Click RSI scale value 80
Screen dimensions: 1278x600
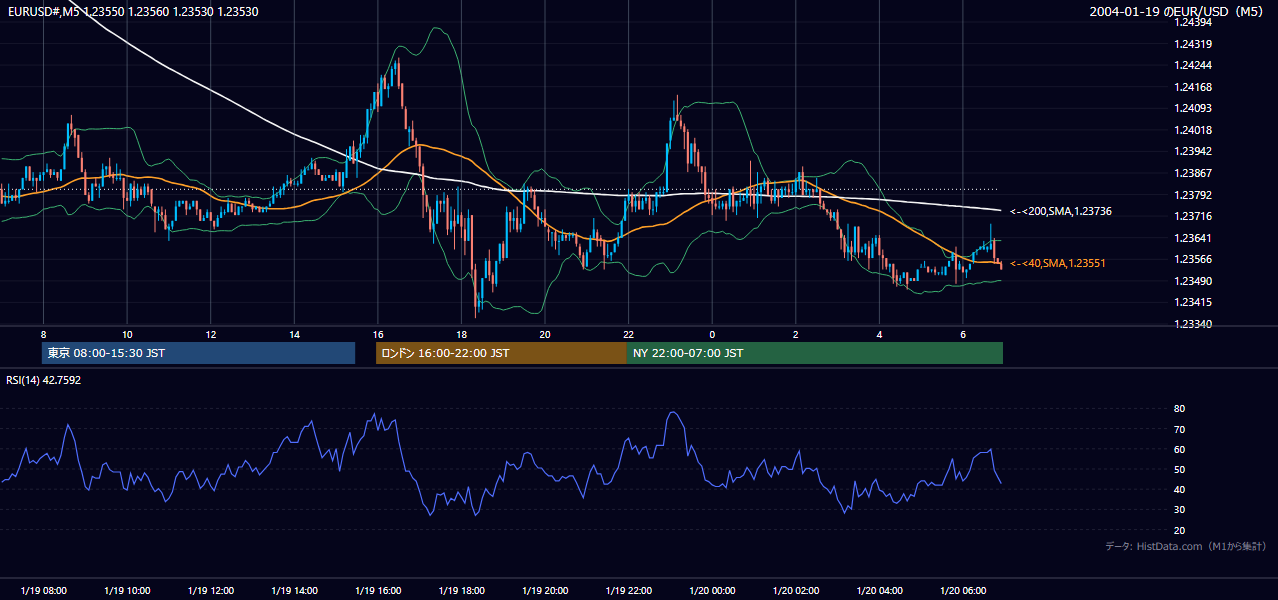[1180, 409]
